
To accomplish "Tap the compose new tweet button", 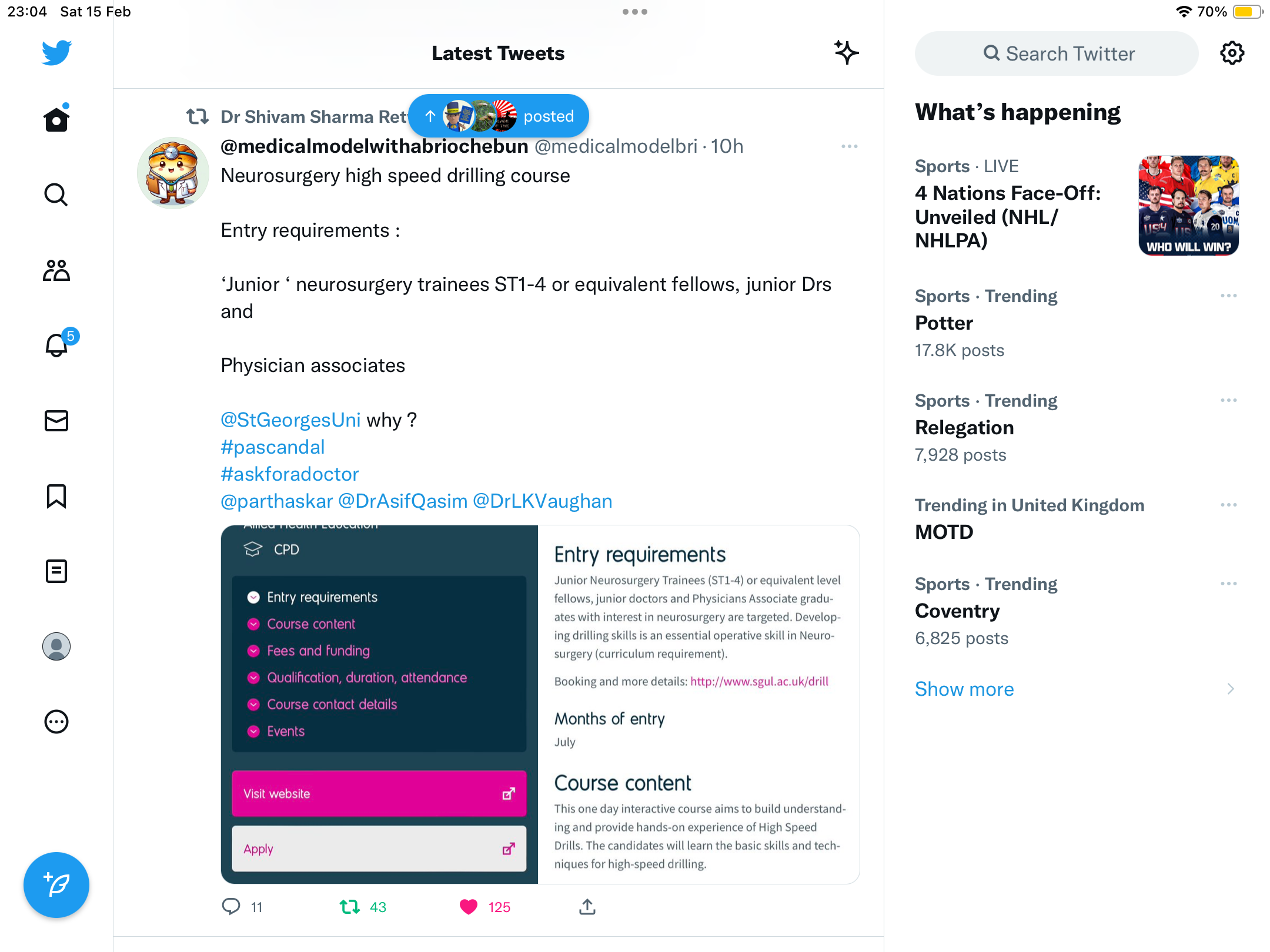I will (x=56, y=884).
